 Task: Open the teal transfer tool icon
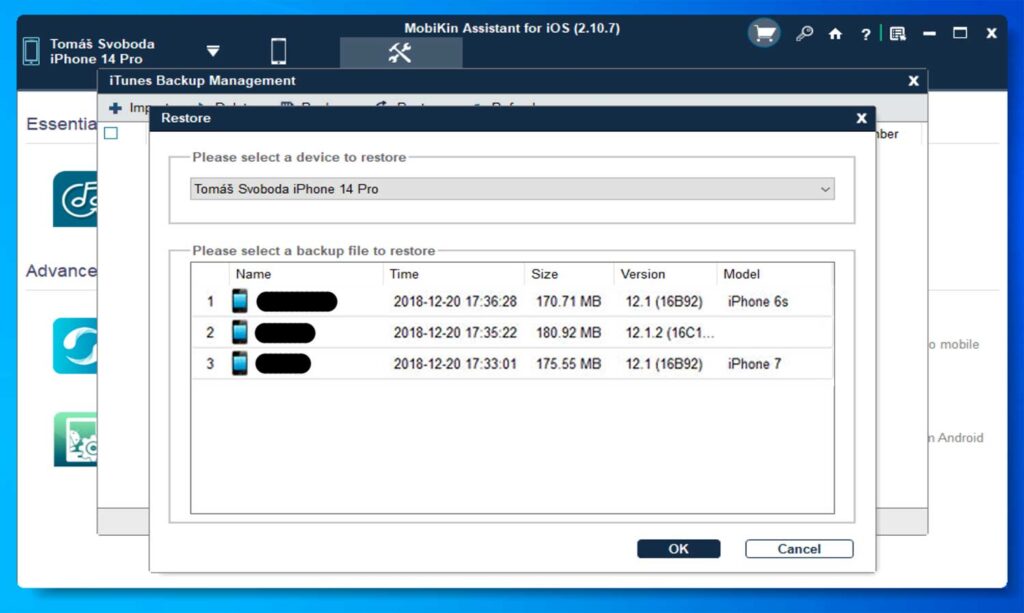(75, 346)
